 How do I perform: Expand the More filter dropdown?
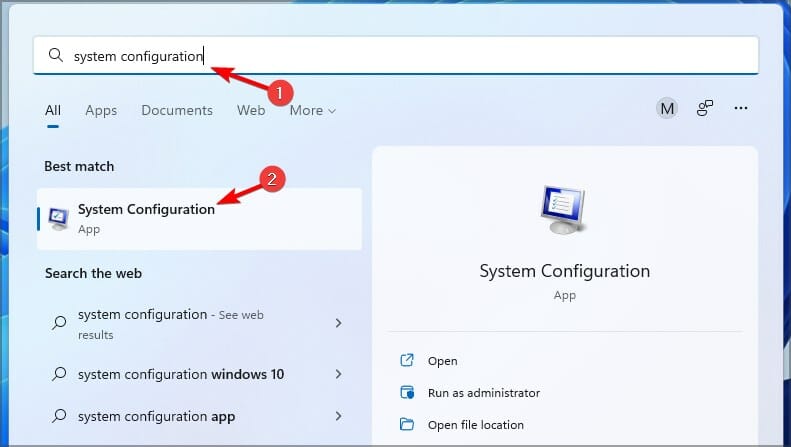point(312,110)
